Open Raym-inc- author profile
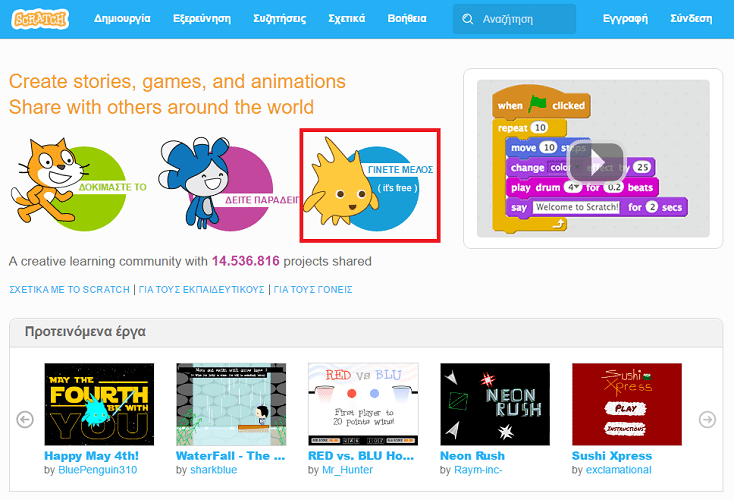This screenshot has height=500, width=734. point(478,470)
